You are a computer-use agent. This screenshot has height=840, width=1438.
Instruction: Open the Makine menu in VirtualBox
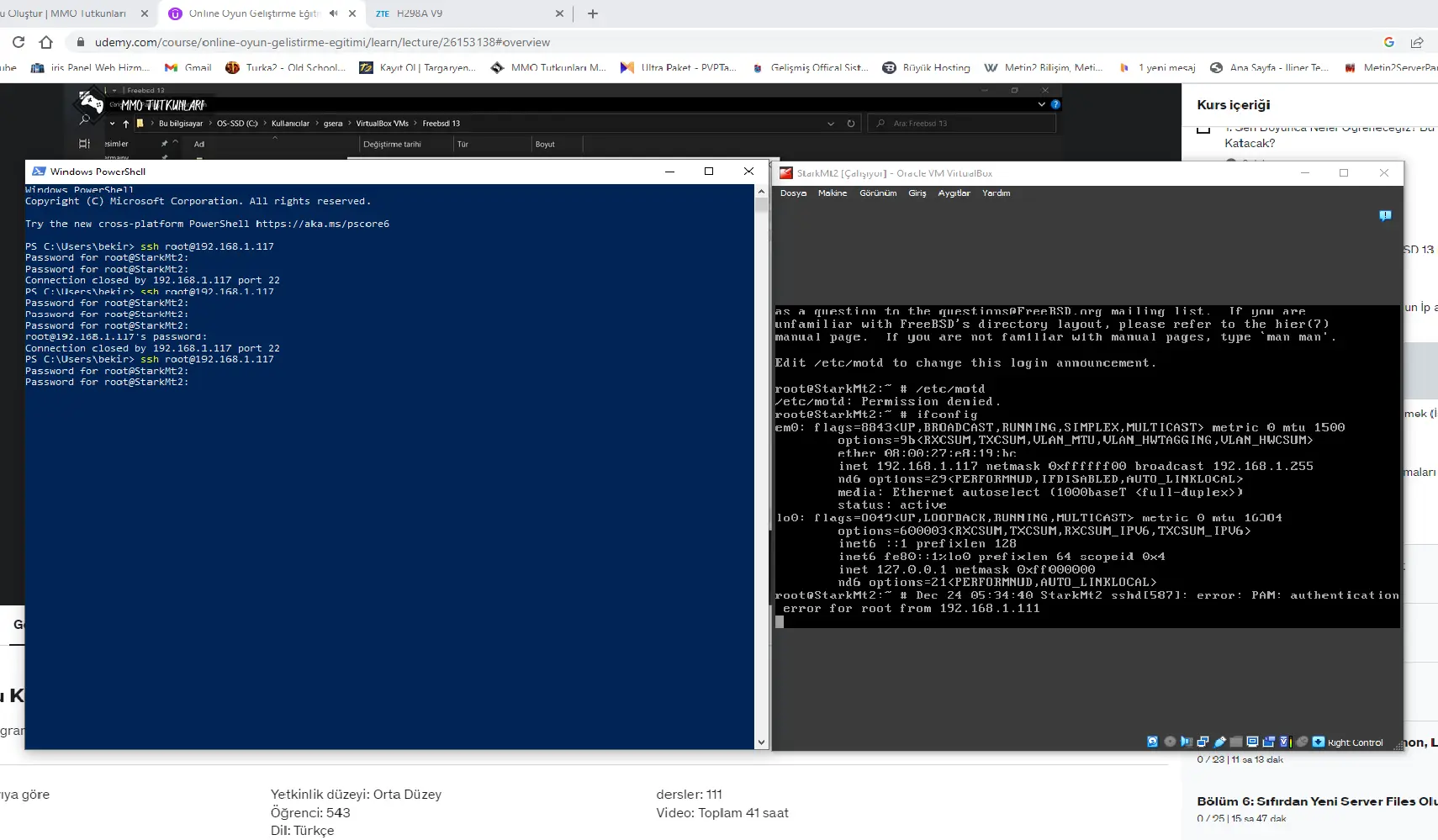pos(833,193)
